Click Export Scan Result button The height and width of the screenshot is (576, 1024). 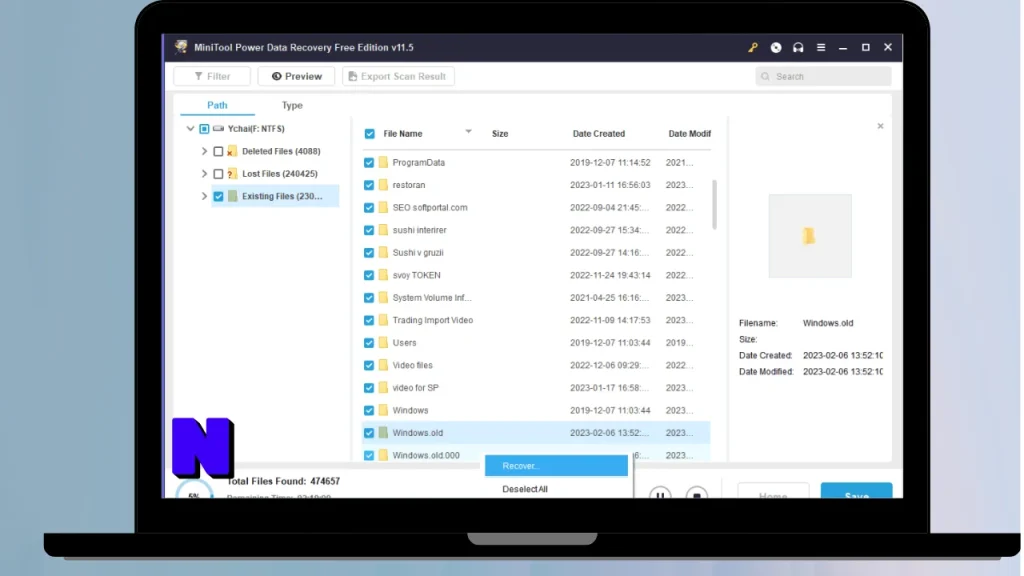(398, 76)
